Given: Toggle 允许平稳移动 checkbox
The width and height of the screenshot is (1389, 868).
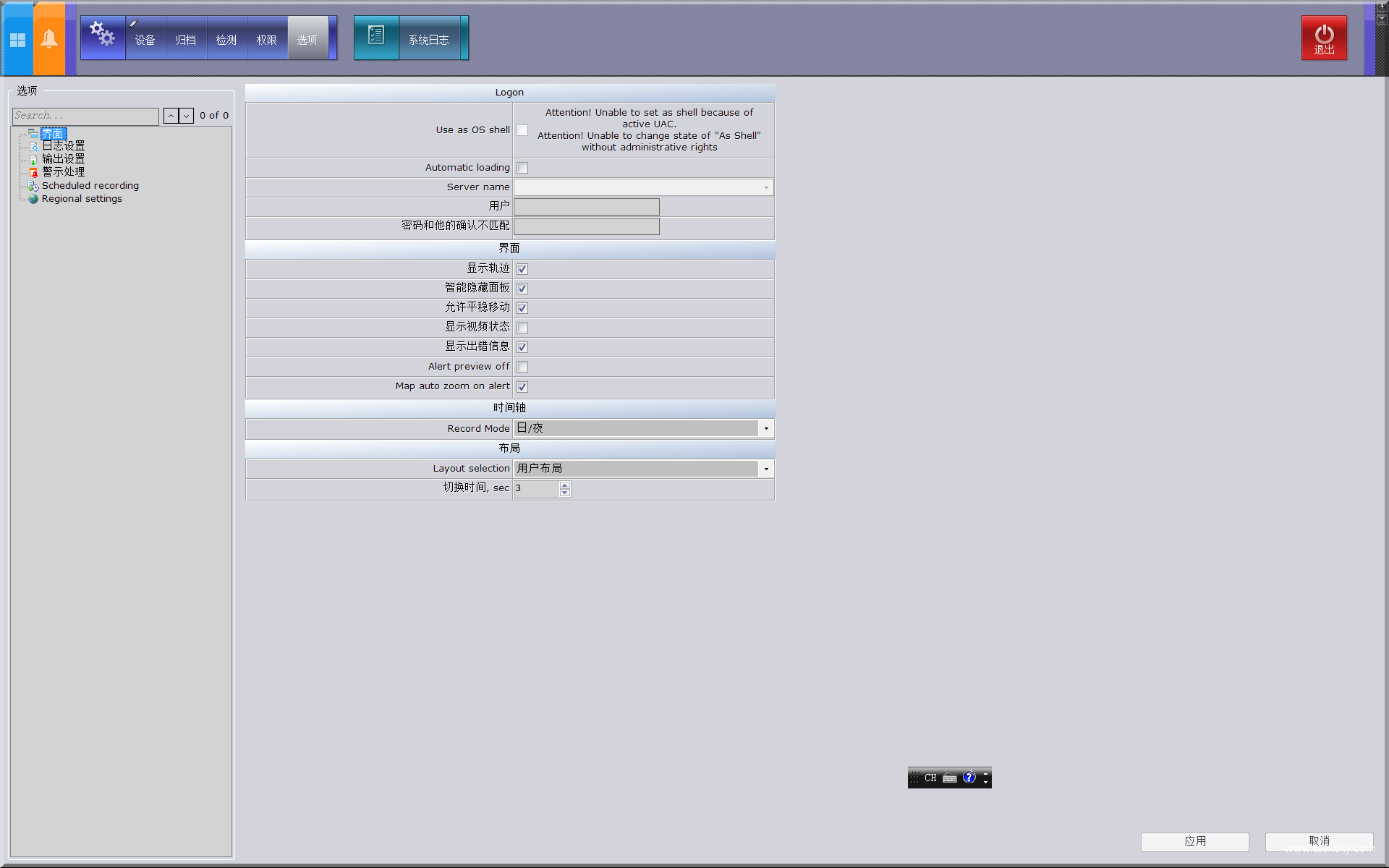Looking at the screenshot, I should pyautogui.click(x=522, y=308).
